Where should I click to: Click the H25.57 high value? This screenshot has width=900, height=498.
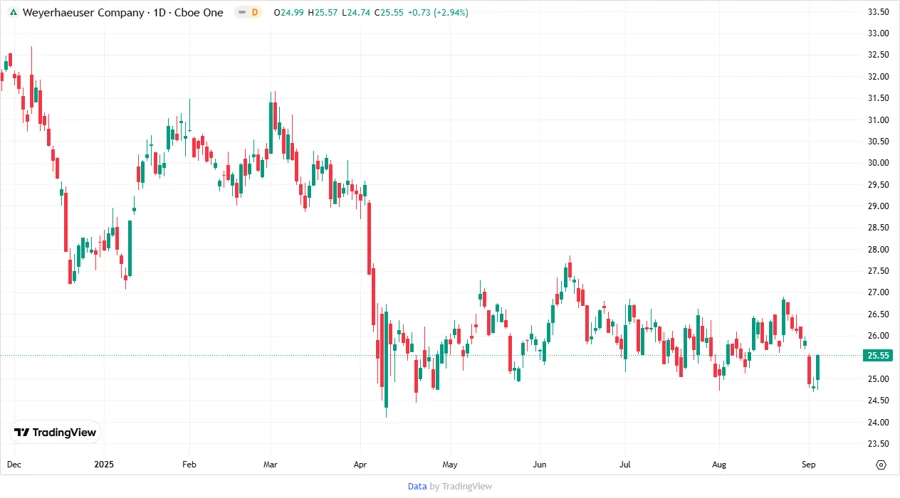[x=323, y=13]
